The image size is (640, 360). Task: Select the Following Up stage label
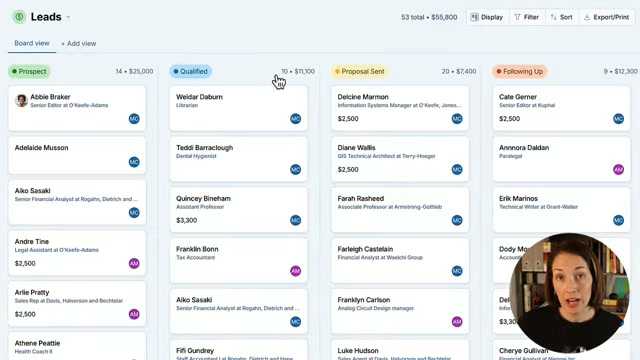(520, 71)
